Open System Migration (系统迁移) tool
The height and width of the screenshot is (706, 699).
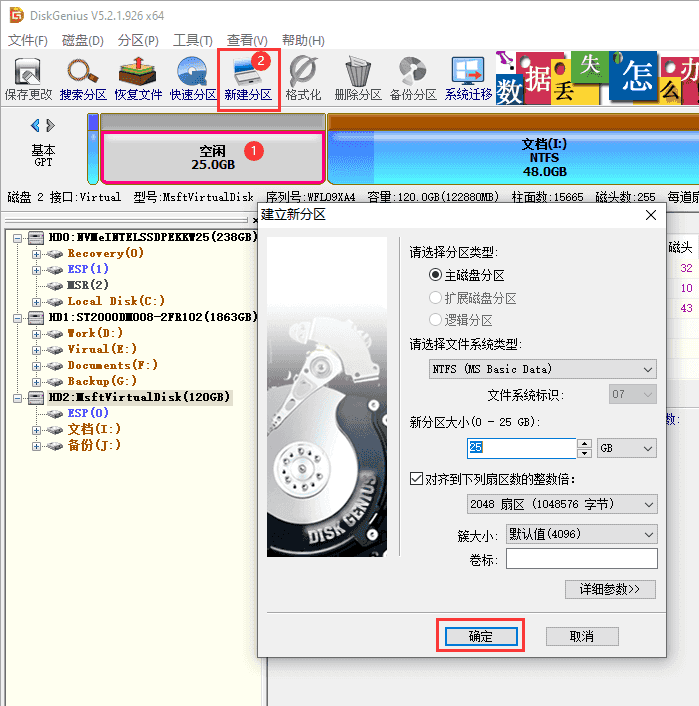click(x=468, y=78)
